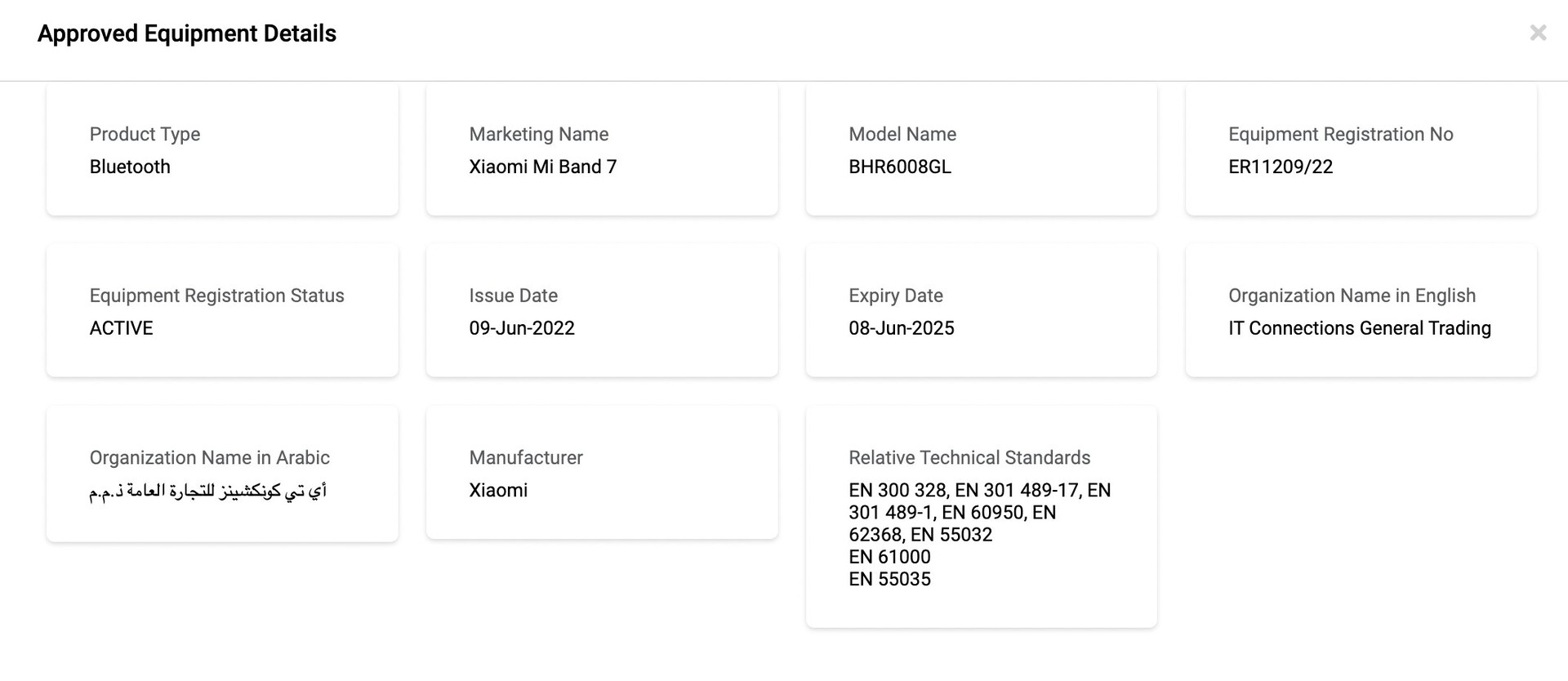Click IT Connections General Trading text
This screenshot has width=1568, height=681.
coord(1359,328)
